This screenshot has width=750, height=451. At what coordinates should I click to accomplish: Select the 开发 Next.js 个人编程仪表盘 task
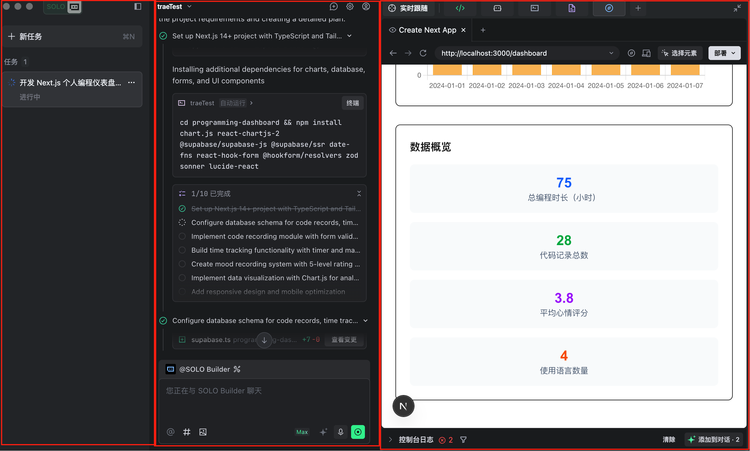(x=72, y=89)
